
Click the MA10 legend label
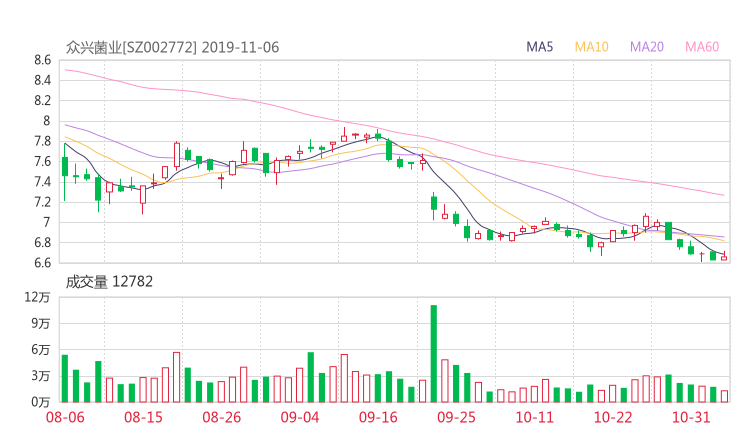591,47
